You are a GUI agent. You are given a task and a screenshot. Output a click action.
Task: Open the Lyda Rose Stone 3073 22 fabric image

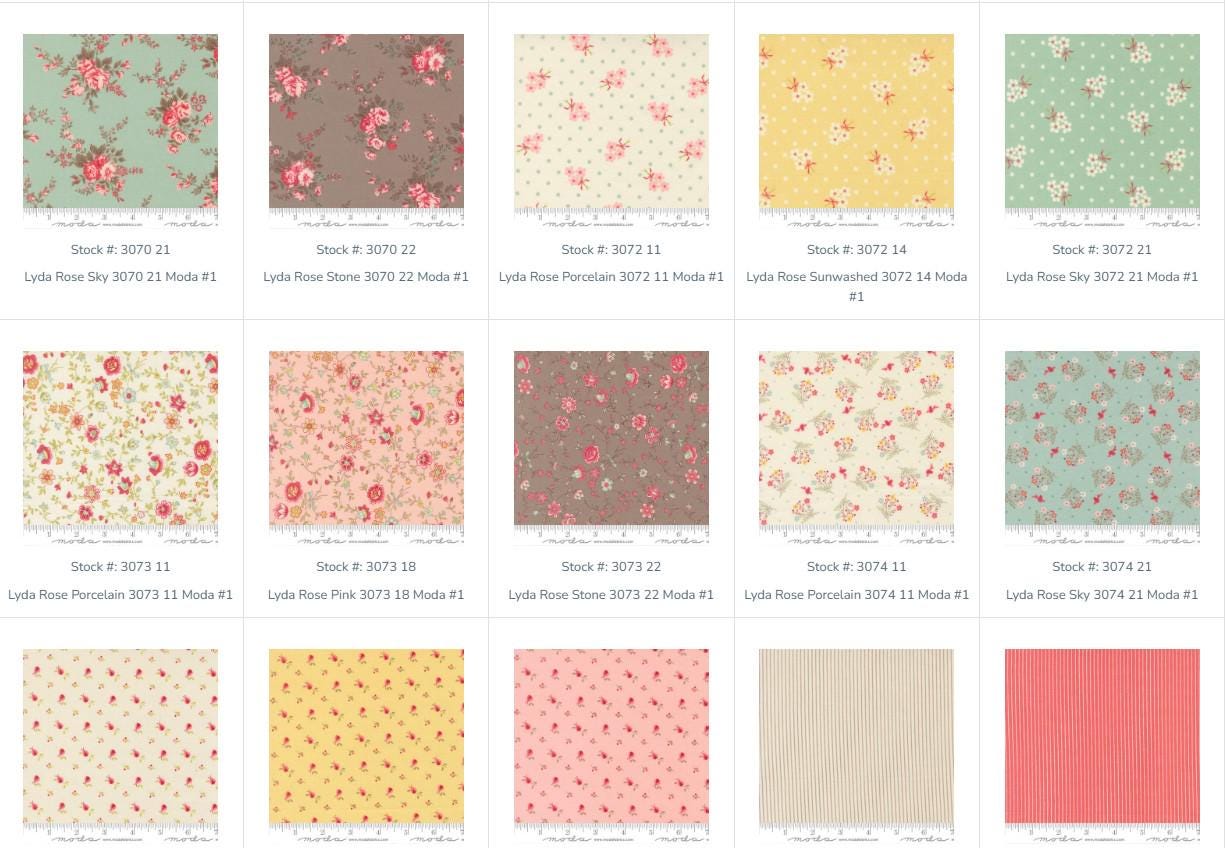[611, 448]
